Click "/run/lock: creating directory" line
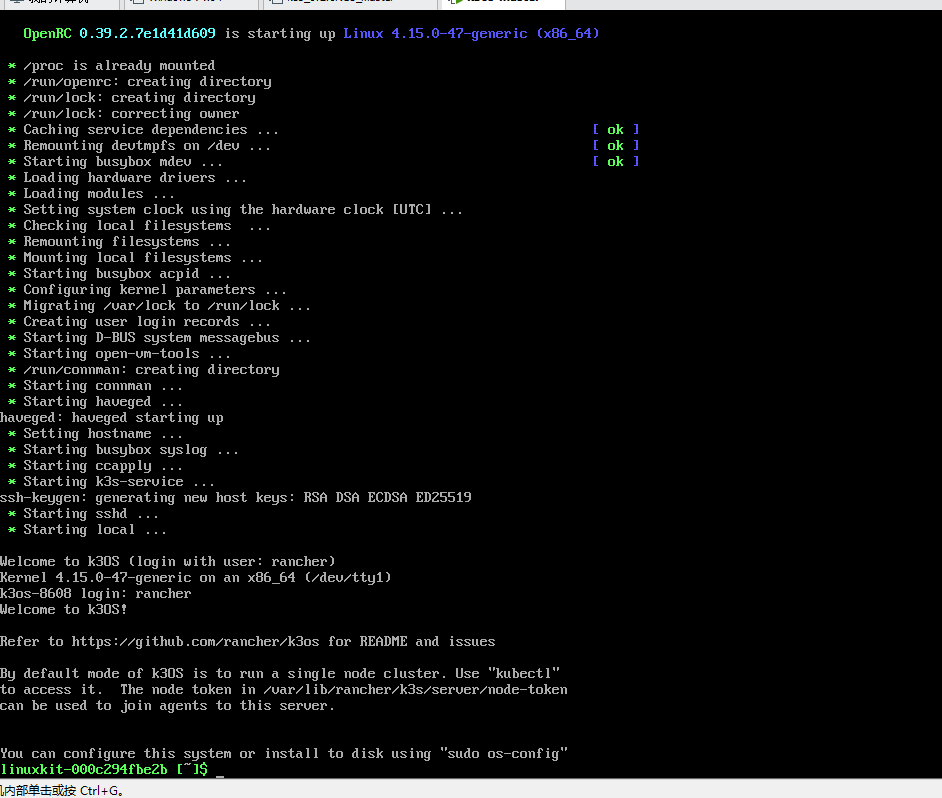942x798 pixels. point(132,97)
